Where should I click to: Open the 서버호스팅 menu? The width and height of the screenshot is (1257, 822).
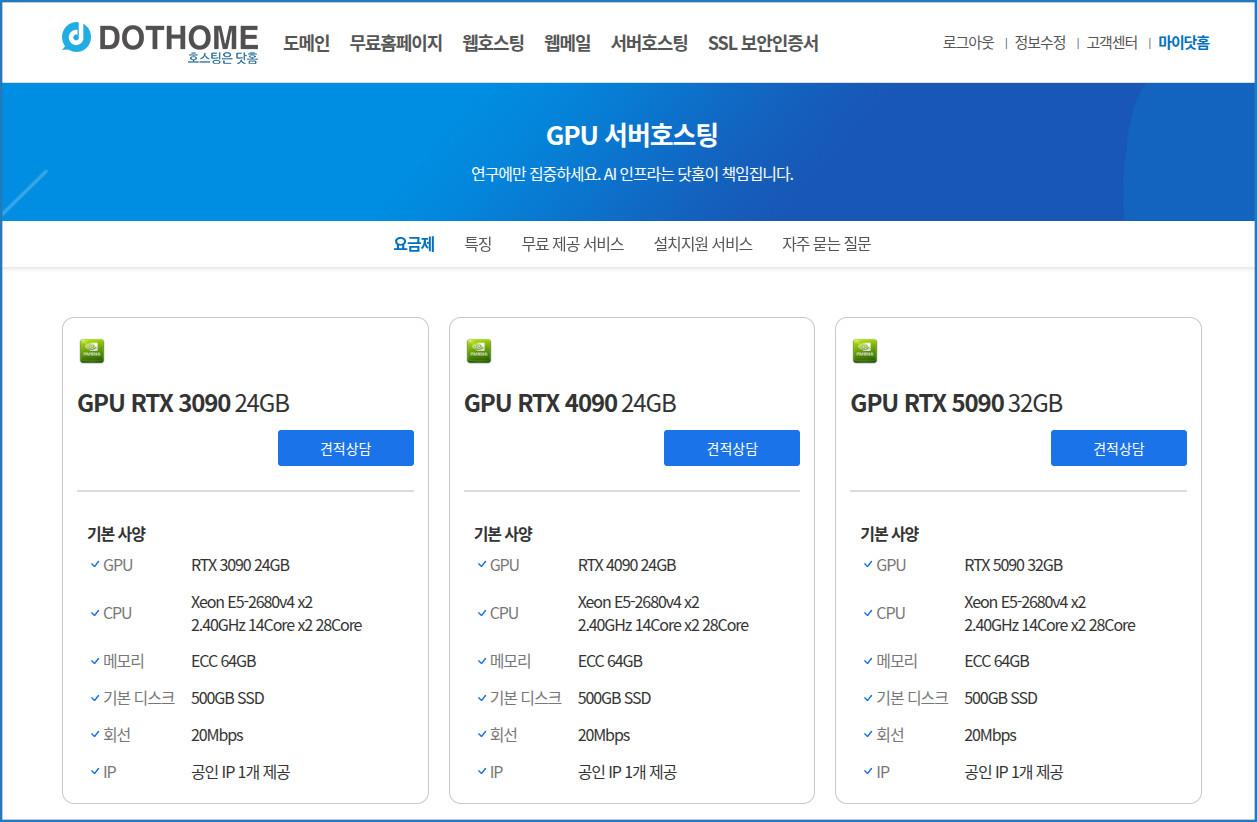(649, 43)
